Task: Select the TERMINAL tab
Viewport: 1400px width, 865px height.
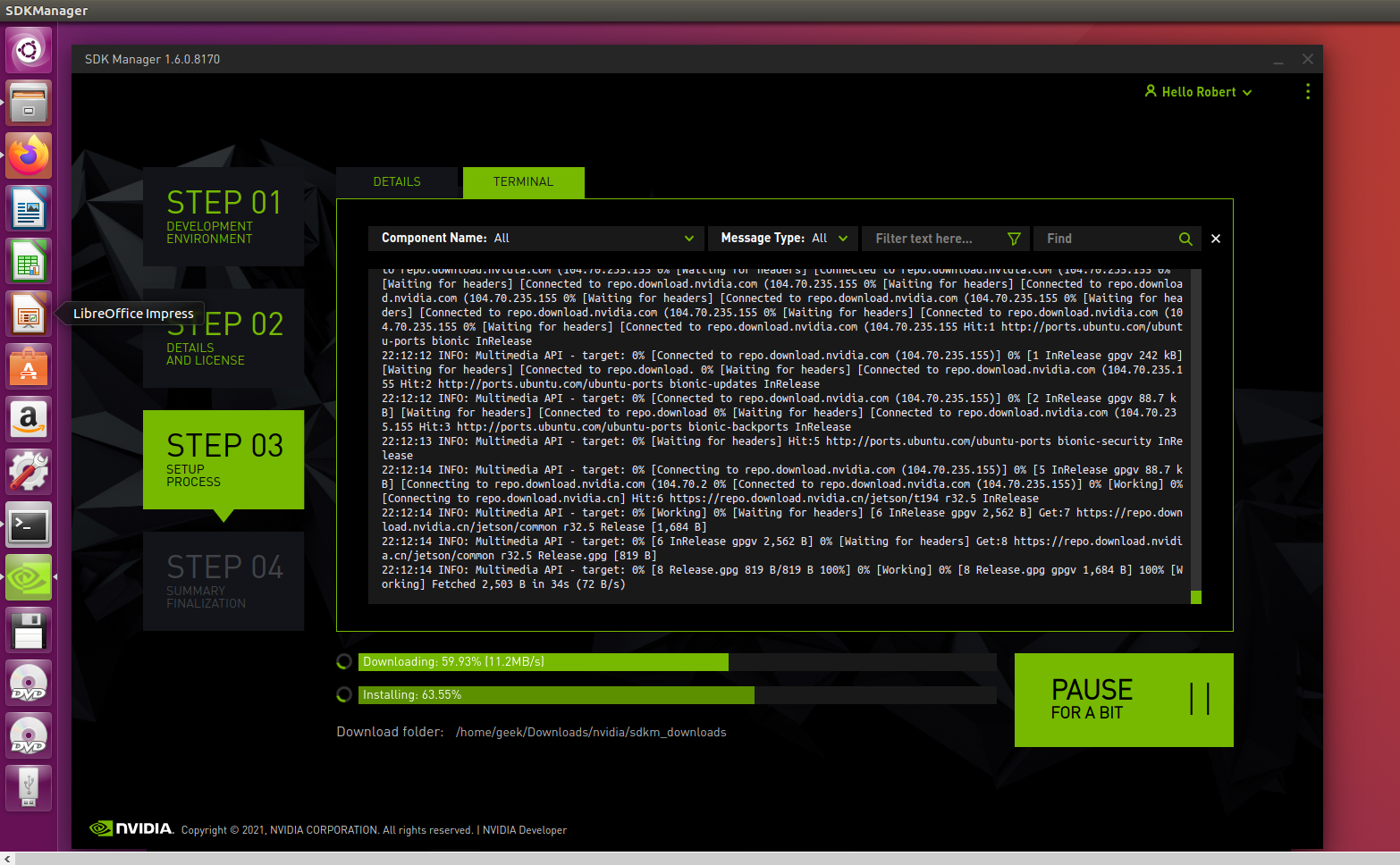Action: coord(523,181)
